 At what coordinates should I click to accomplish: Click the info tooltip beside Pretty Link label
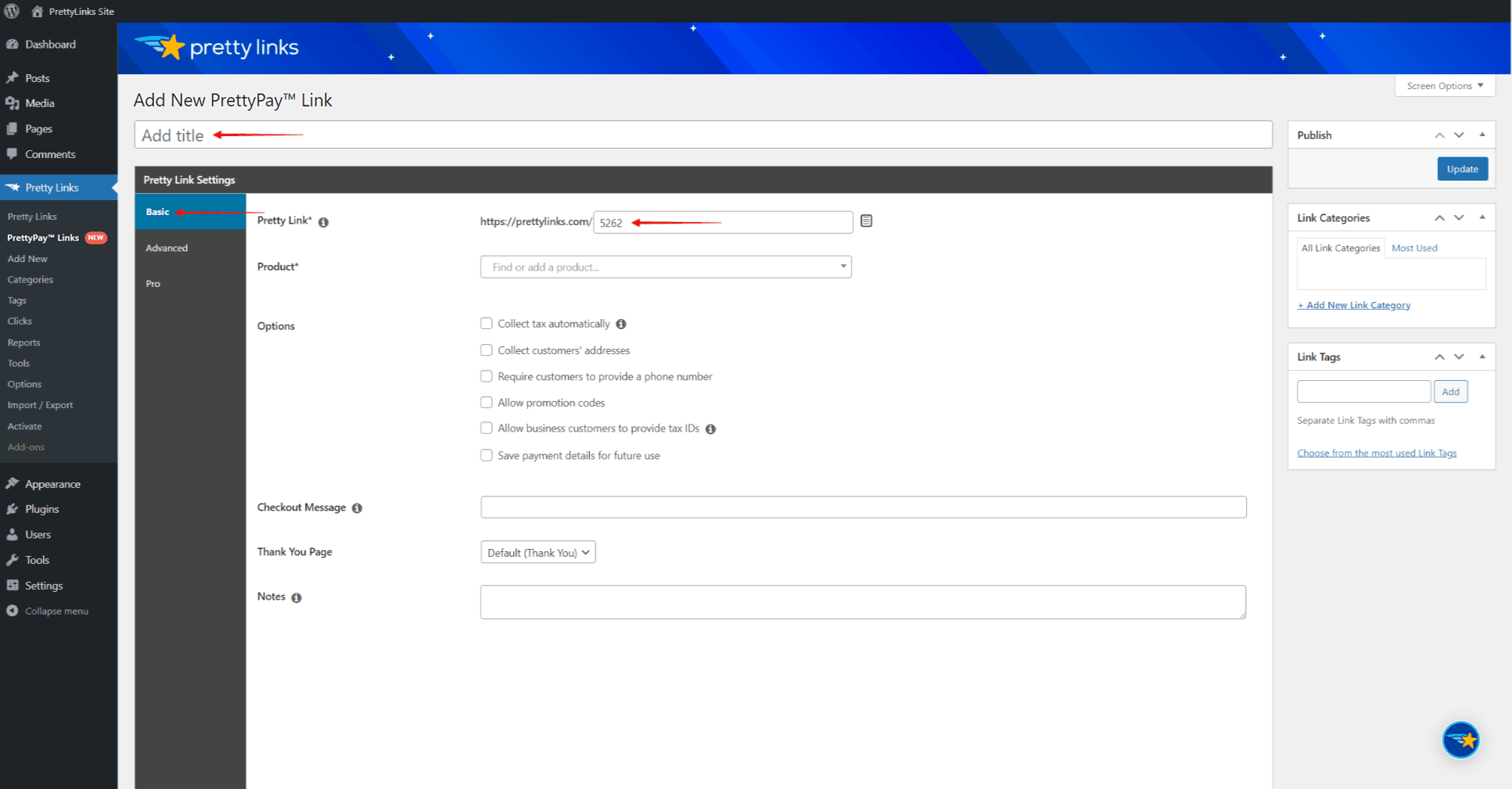pos(323,221)
